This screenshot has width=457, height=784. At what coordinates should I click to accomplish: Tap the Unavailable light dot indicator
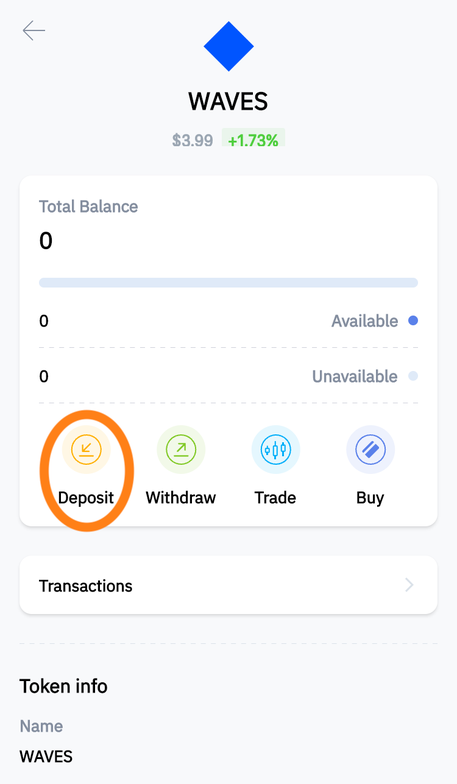[413, 376]
